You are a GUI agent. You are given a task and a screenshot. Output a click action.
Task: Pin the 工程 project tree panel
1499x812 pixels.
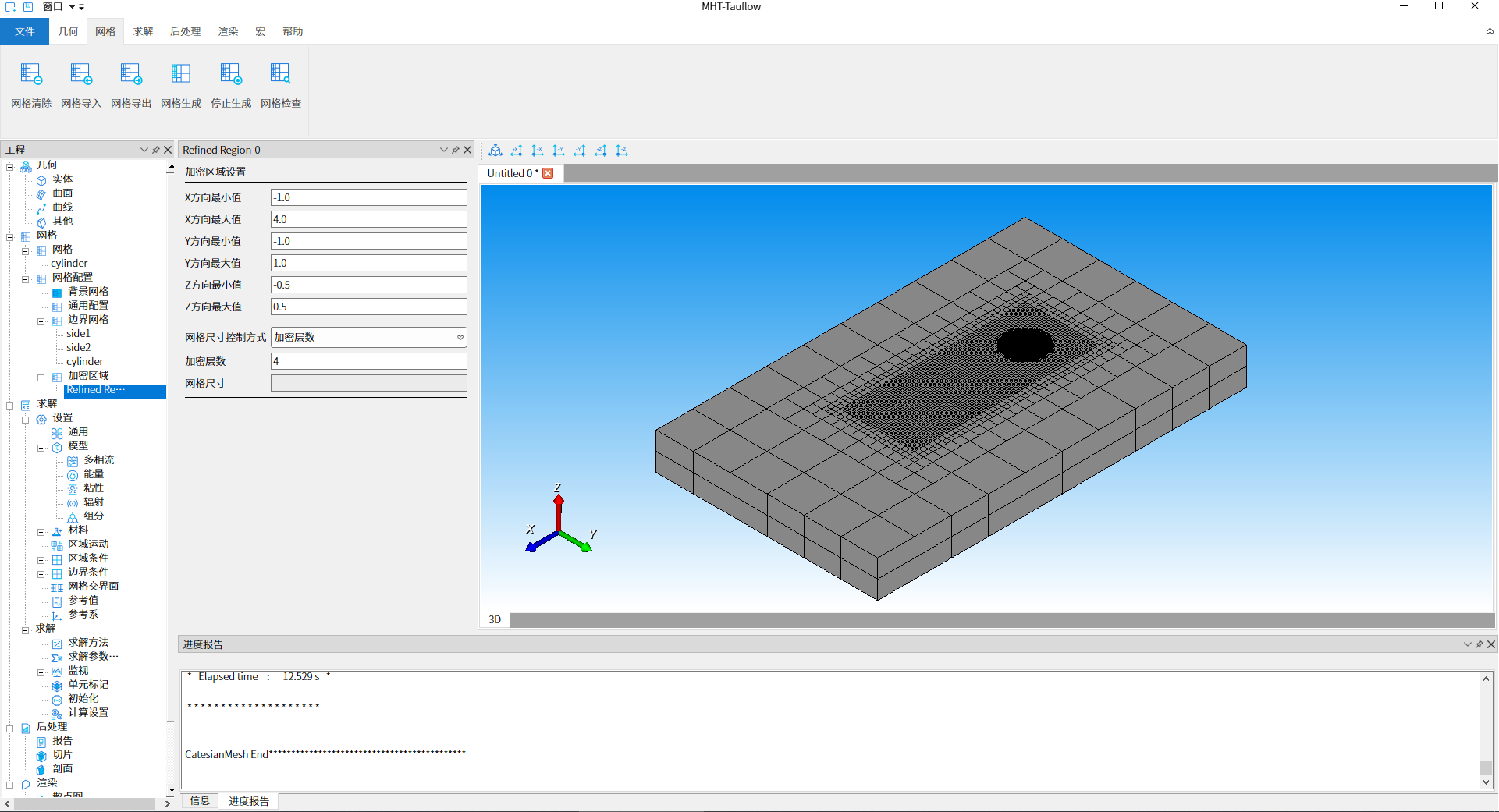(156, 150)
